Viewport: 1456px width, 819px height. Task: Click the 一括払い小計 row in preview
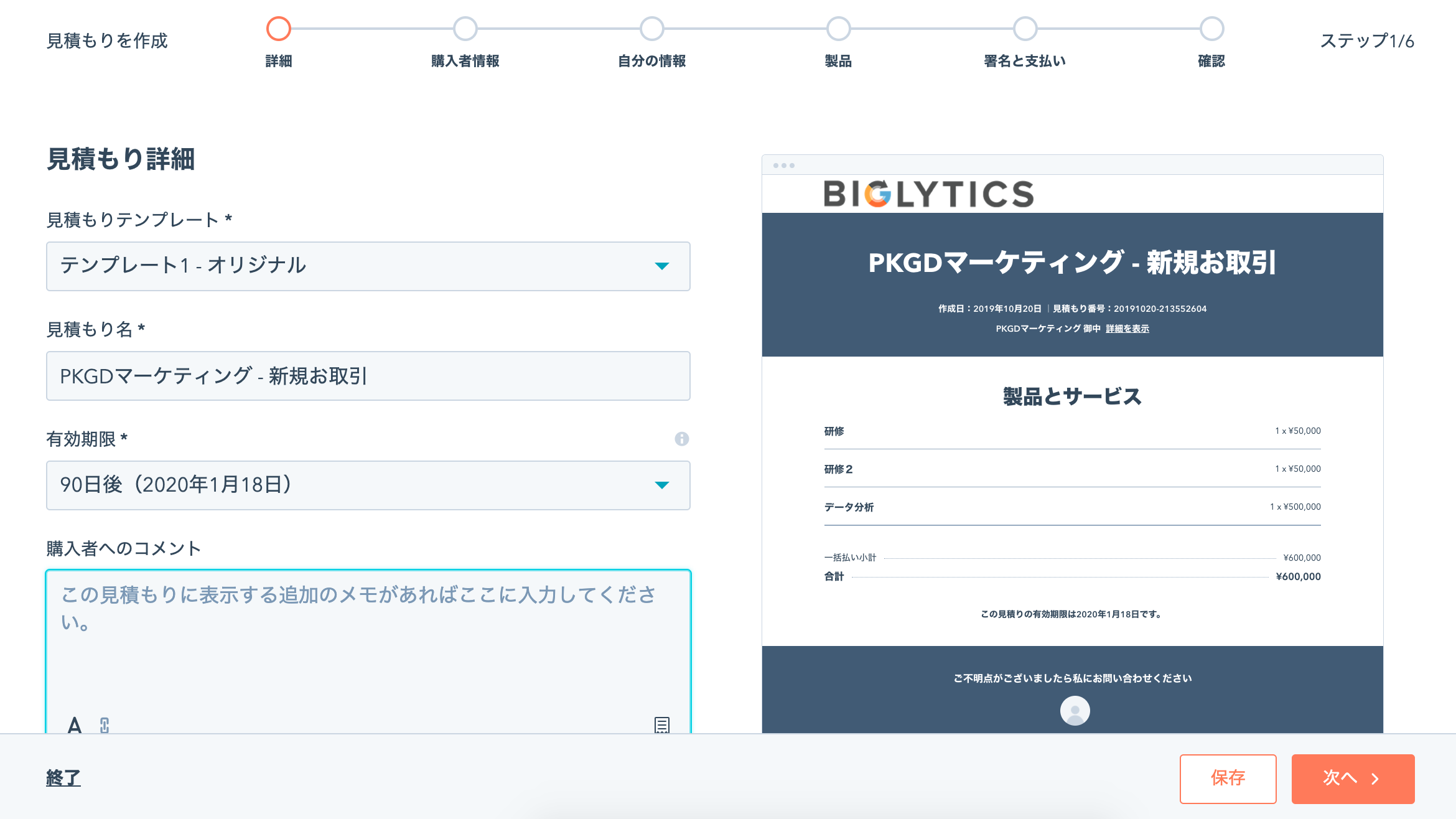point(1073,558)
